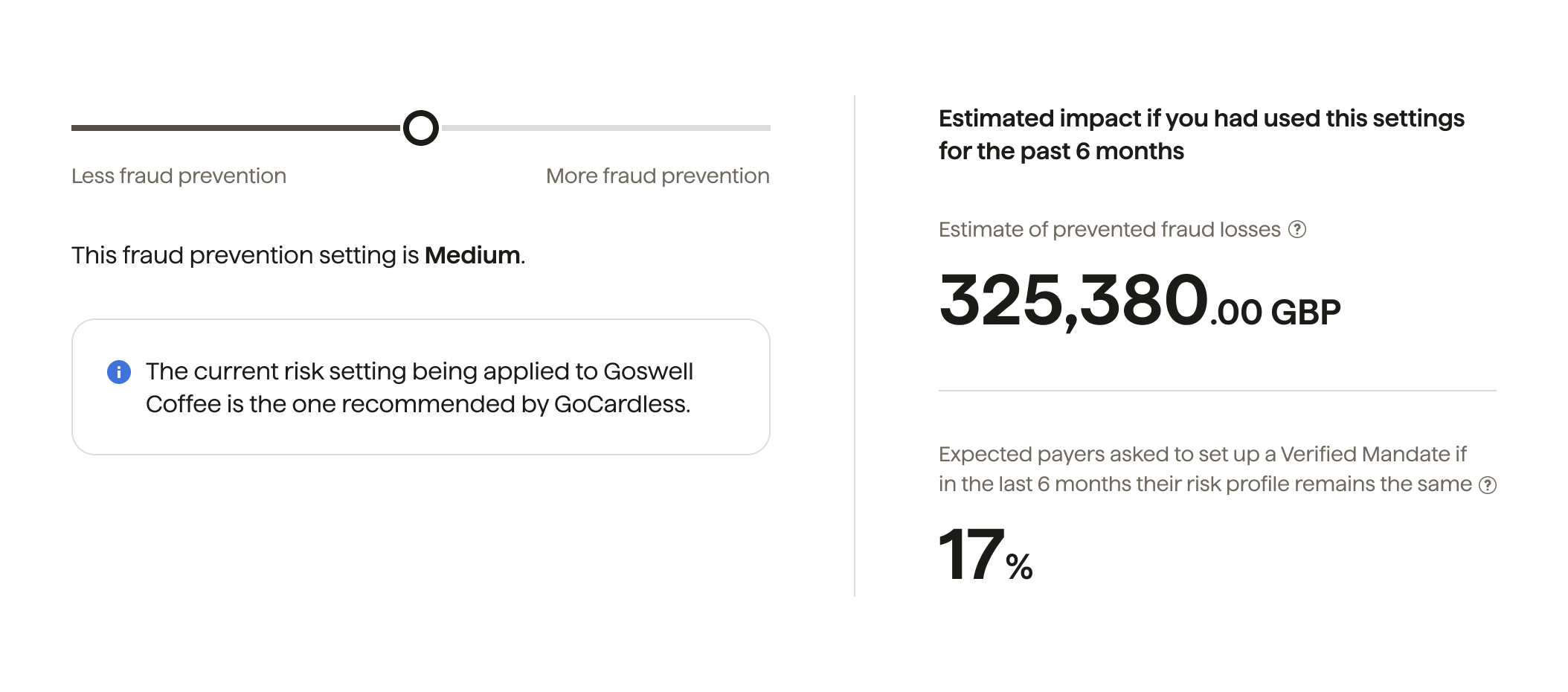Viewport: 1568px width, 692px height.
Task: Click the 17% expected payers figure
Action: pyautogui.click(x=971, y=555)
